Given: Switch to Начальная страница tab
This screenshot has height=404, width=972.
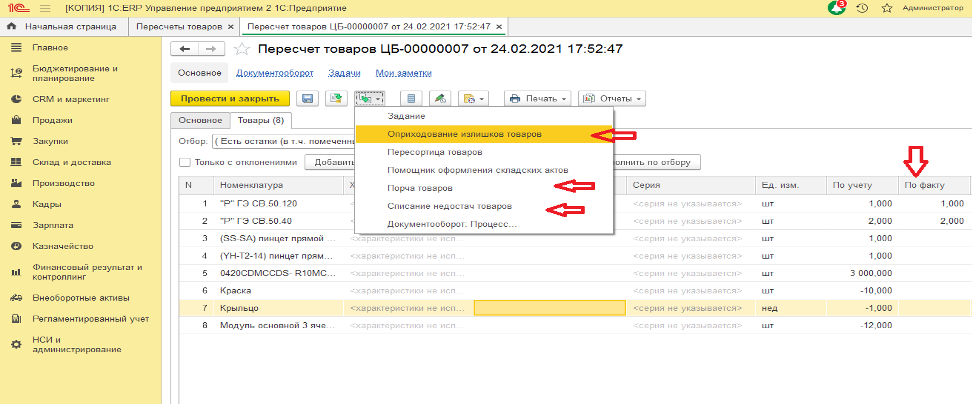Looking at the screenshot, I should click(64, 27).
